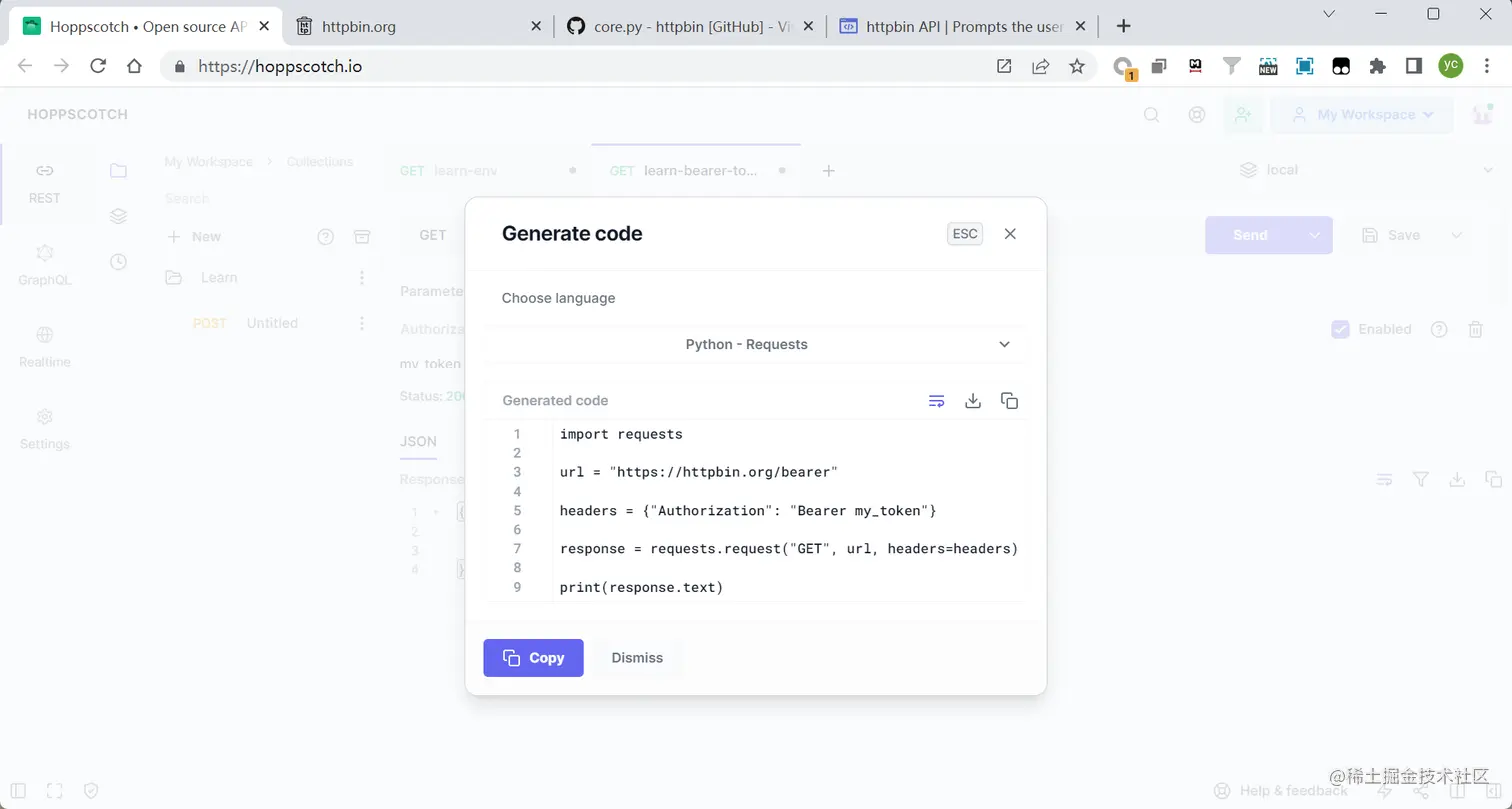Screen dimensions: 1512x809
Task: Click the print(response.text) code line
Action: (641, 587)
